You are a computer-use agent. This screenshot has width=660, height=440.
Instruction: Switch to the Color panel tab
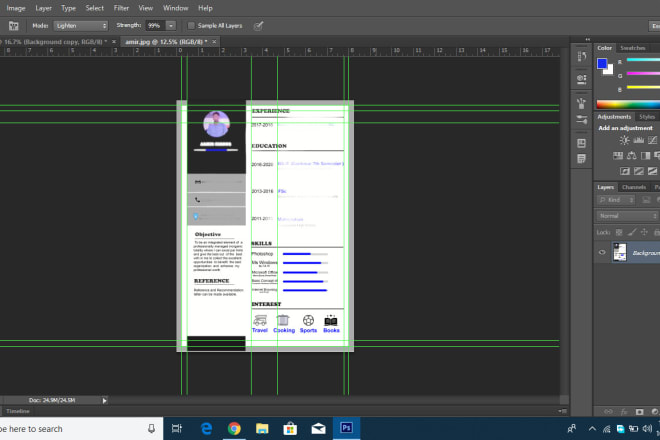click(x=604, y=48)
